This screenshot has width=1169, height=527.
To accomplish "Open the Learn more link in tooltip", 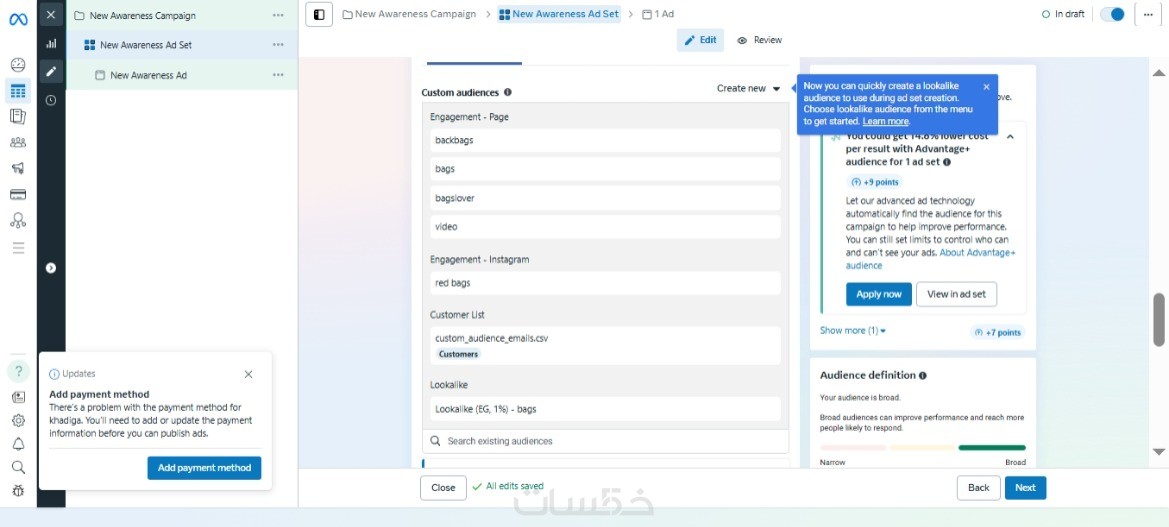I will point(886,121).
